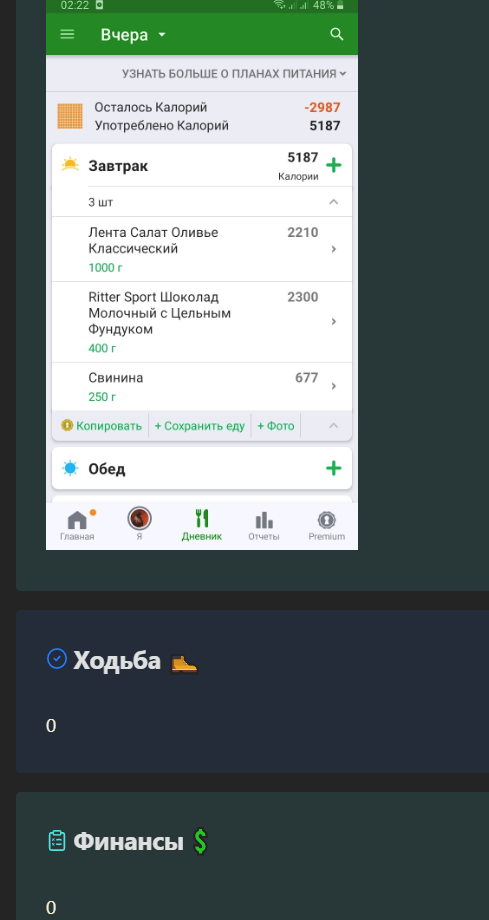Add food to Обед with plus icon
This screenshot has height=920, width=489.
333,468
